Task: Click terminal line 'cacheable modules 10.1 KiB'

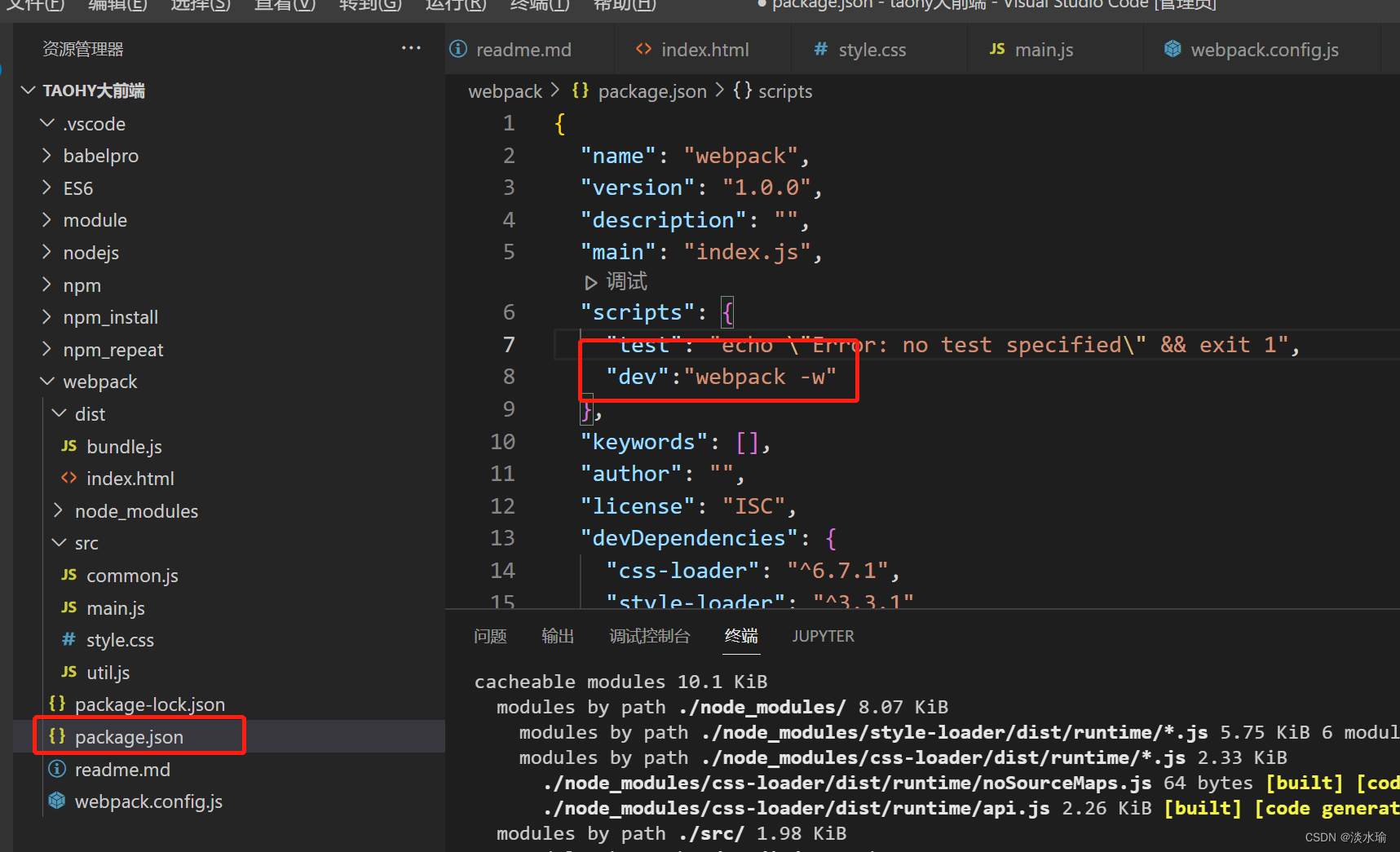Action: 621,681
